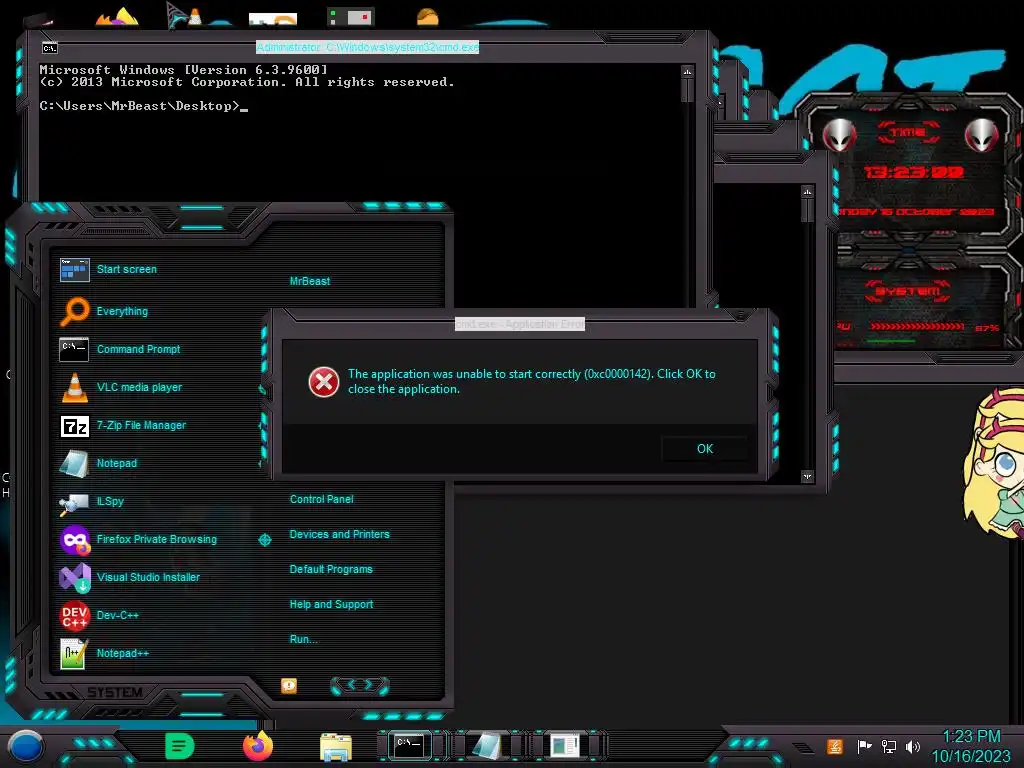This screenshot has width=1024, height=768.
Task: Open Firefox Private Browsing mask icon
Action: (74, 539)
